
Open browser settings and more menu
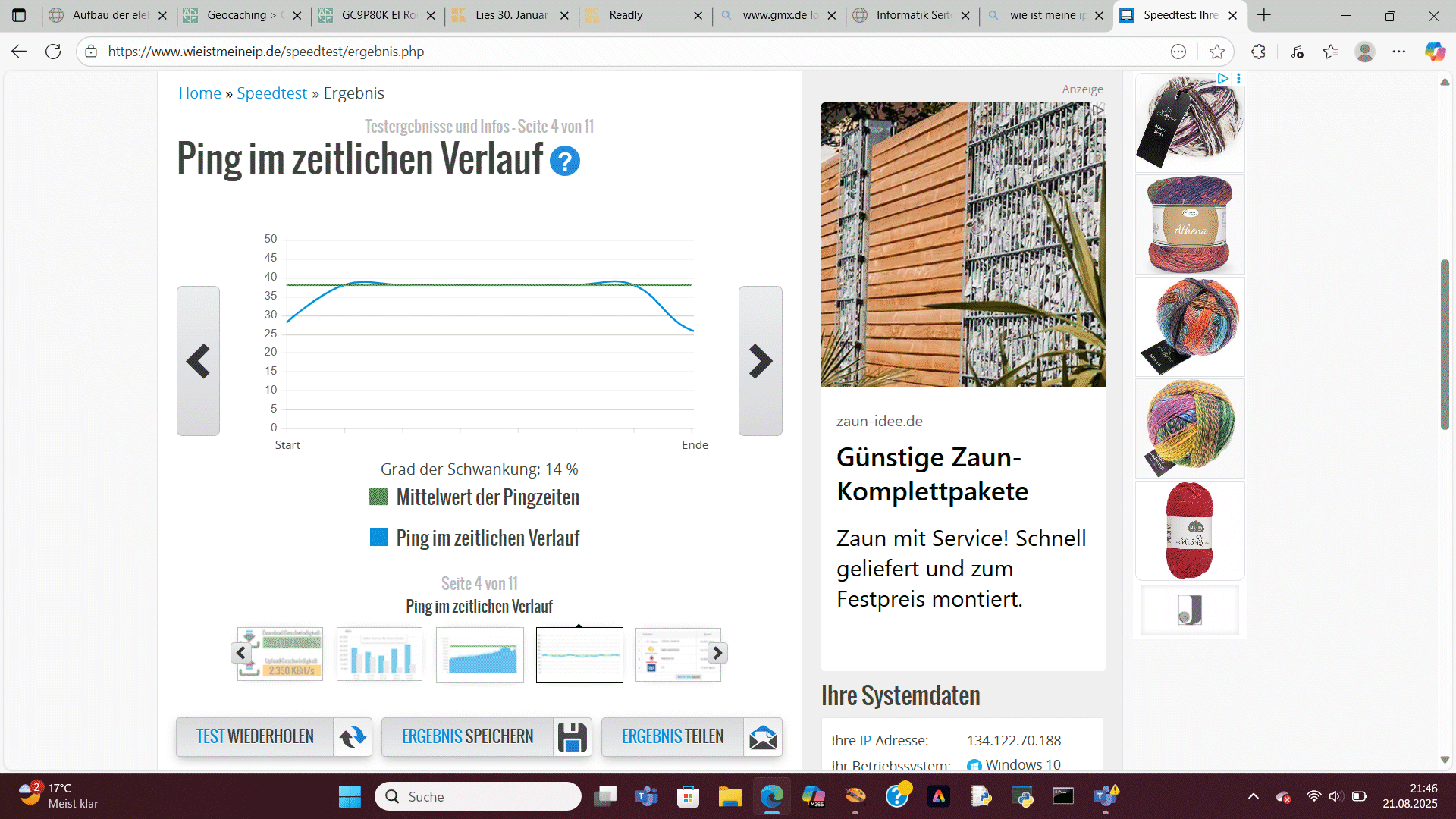point(1399,52)
